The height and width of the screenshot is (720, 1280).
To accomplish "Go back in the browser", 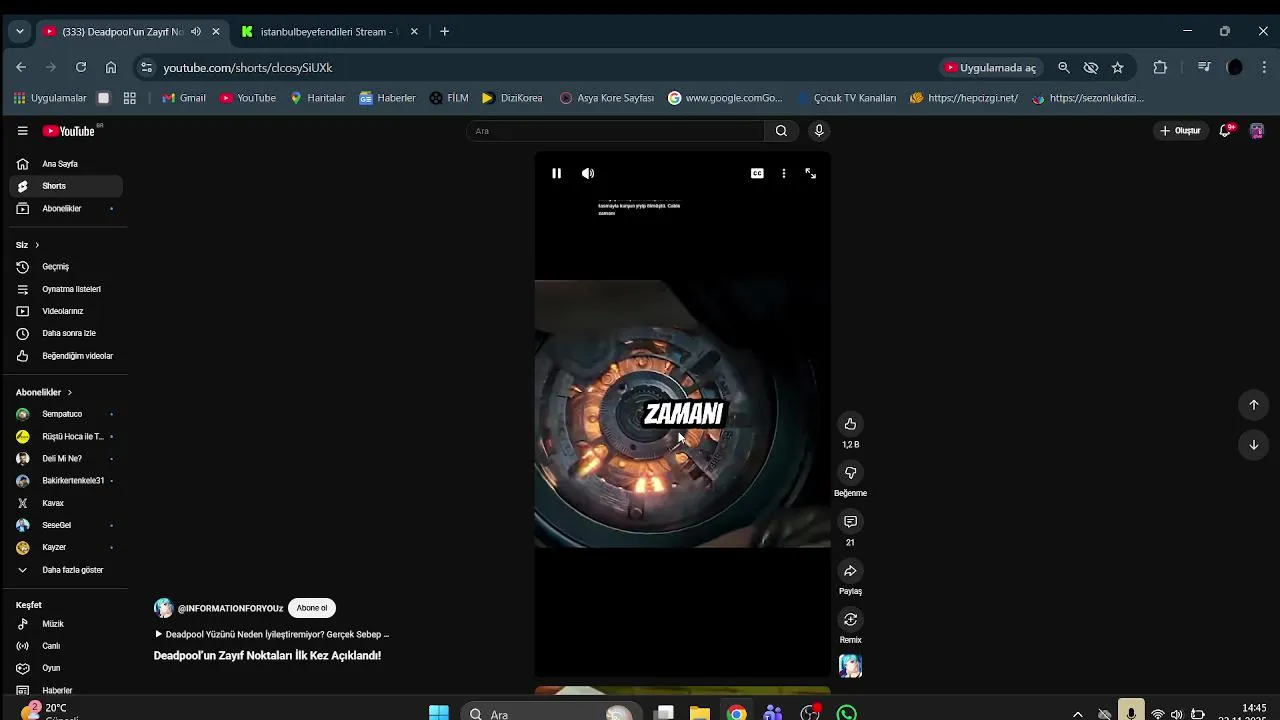I will 21,67.
